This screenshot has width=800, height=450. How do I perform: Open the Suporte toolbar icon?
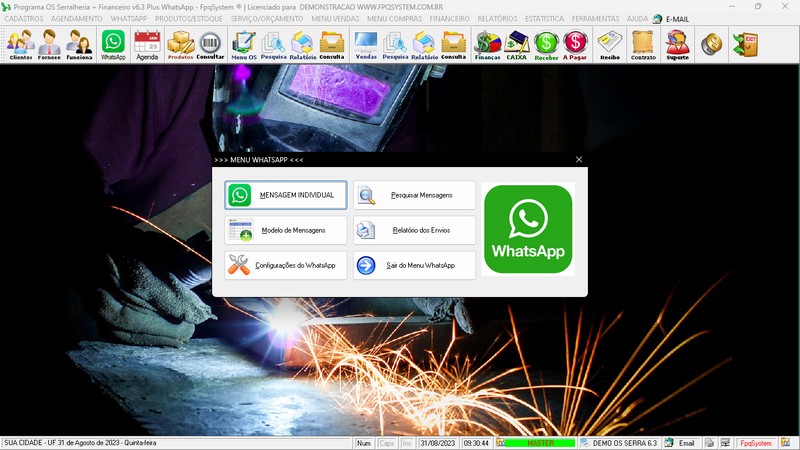[677, 44]
